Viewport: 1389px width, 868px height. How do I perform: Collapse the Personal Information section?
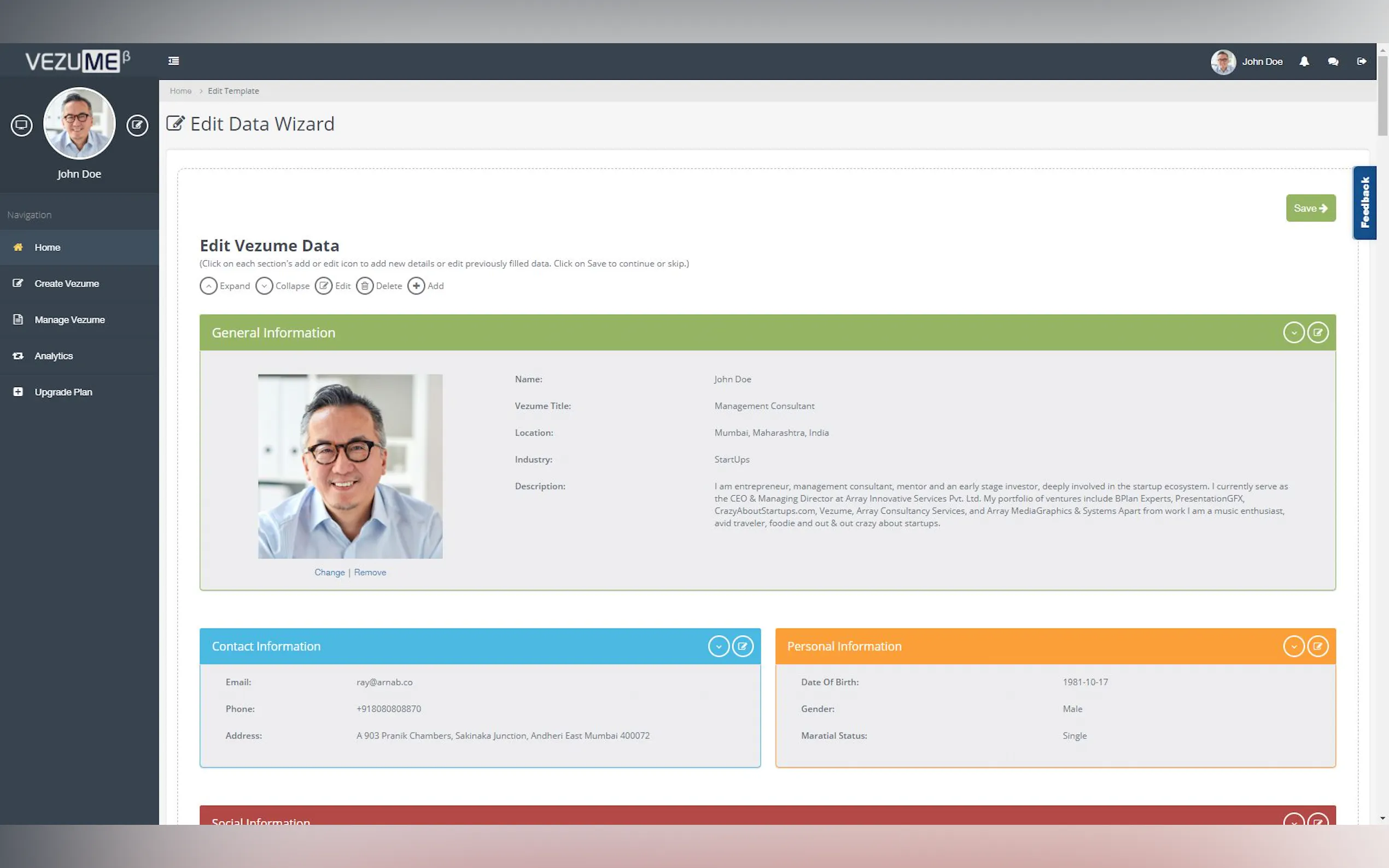tap(1294, 647)
